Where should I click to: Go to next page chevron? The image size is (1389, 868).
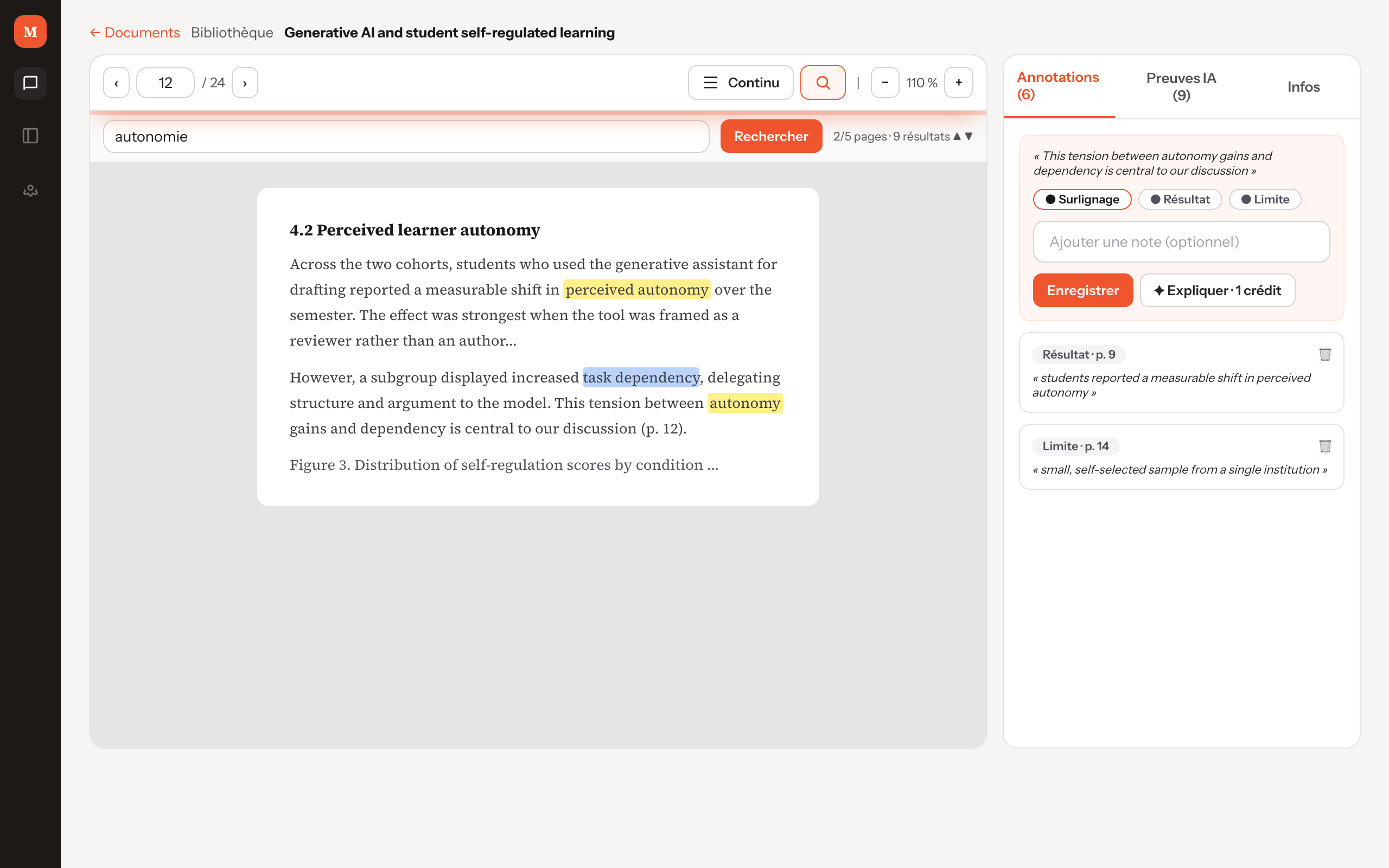tap(245, 82)
